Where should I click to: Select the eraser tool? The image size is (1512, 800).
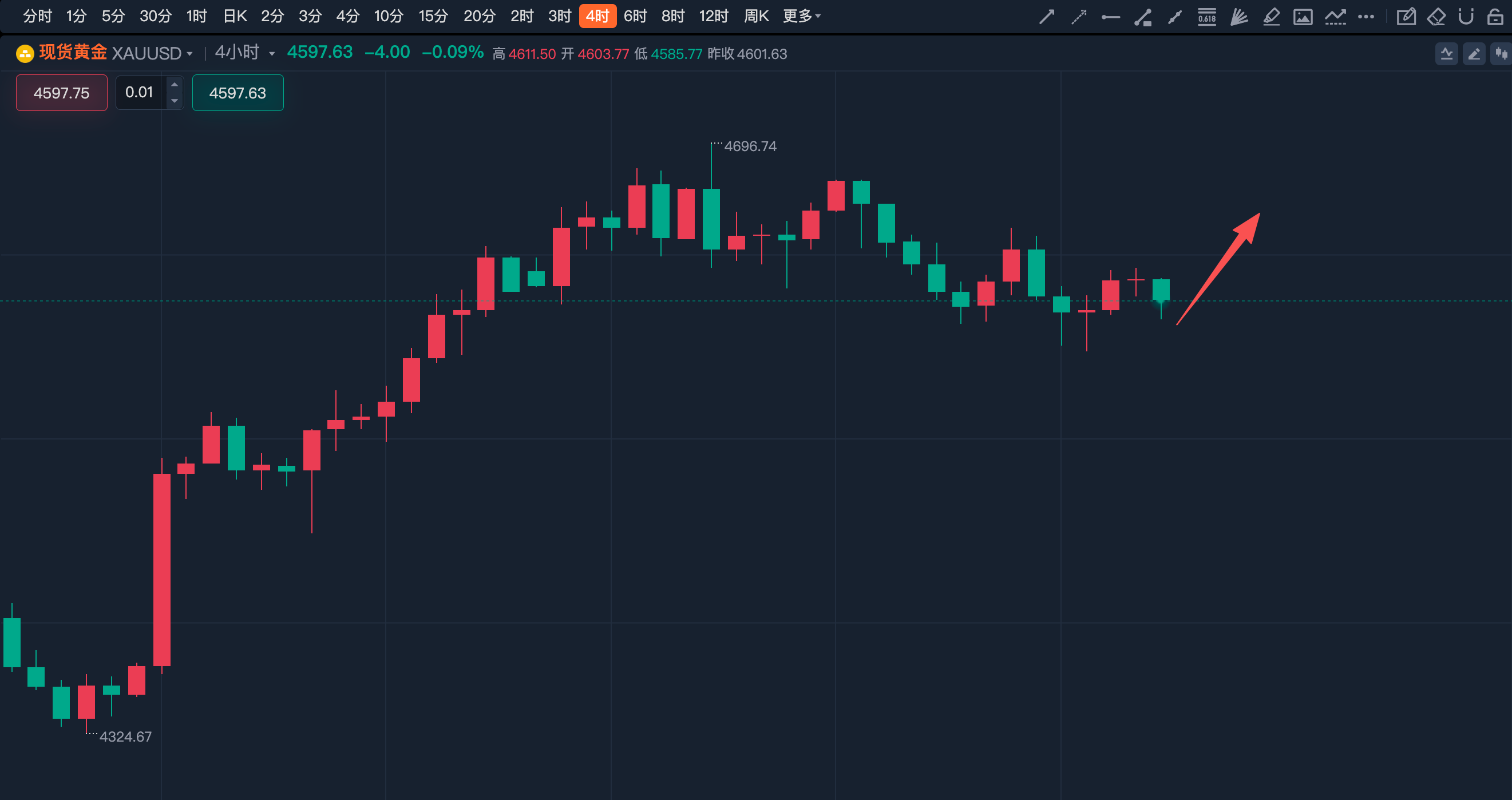click(1436, 17)
